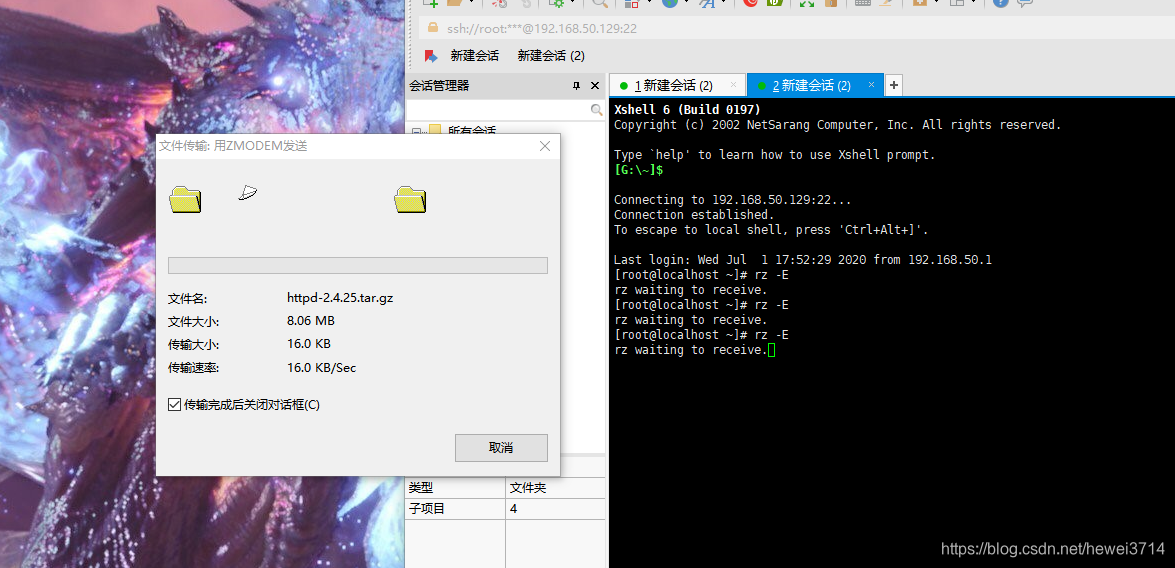The height and width of the screenshot is (568, 1175).
Task: Click the search magnifier in session manager
Action: (596, 110)
